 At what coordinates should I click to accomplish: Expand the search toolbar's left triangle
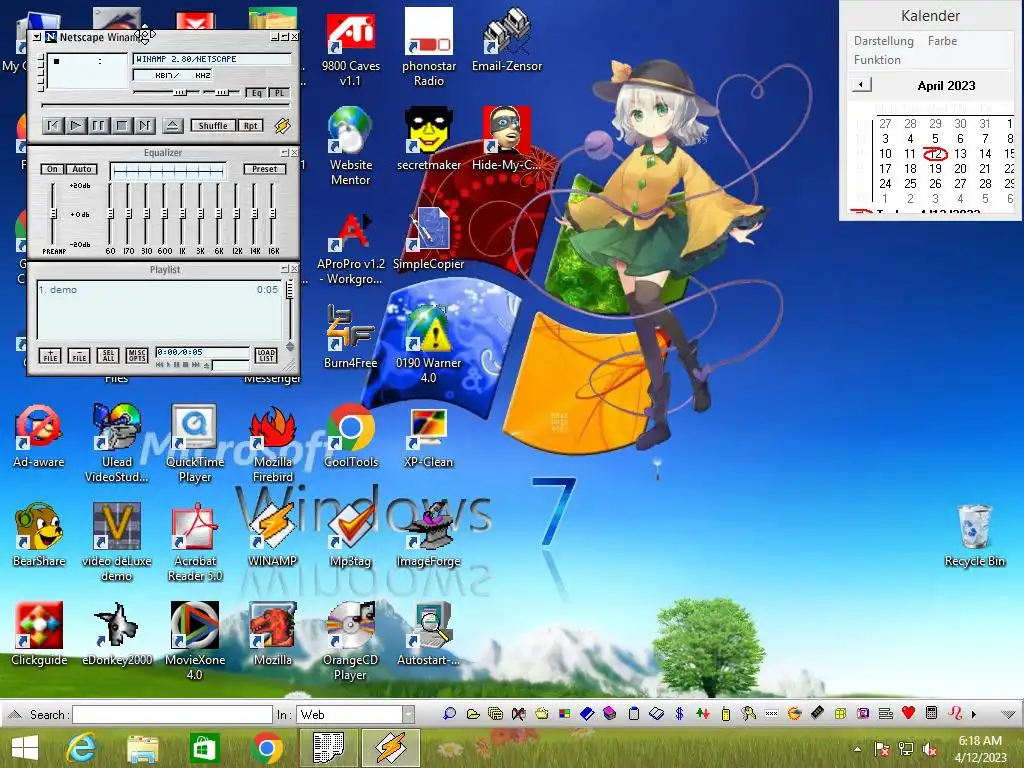[x=14, y=714]
